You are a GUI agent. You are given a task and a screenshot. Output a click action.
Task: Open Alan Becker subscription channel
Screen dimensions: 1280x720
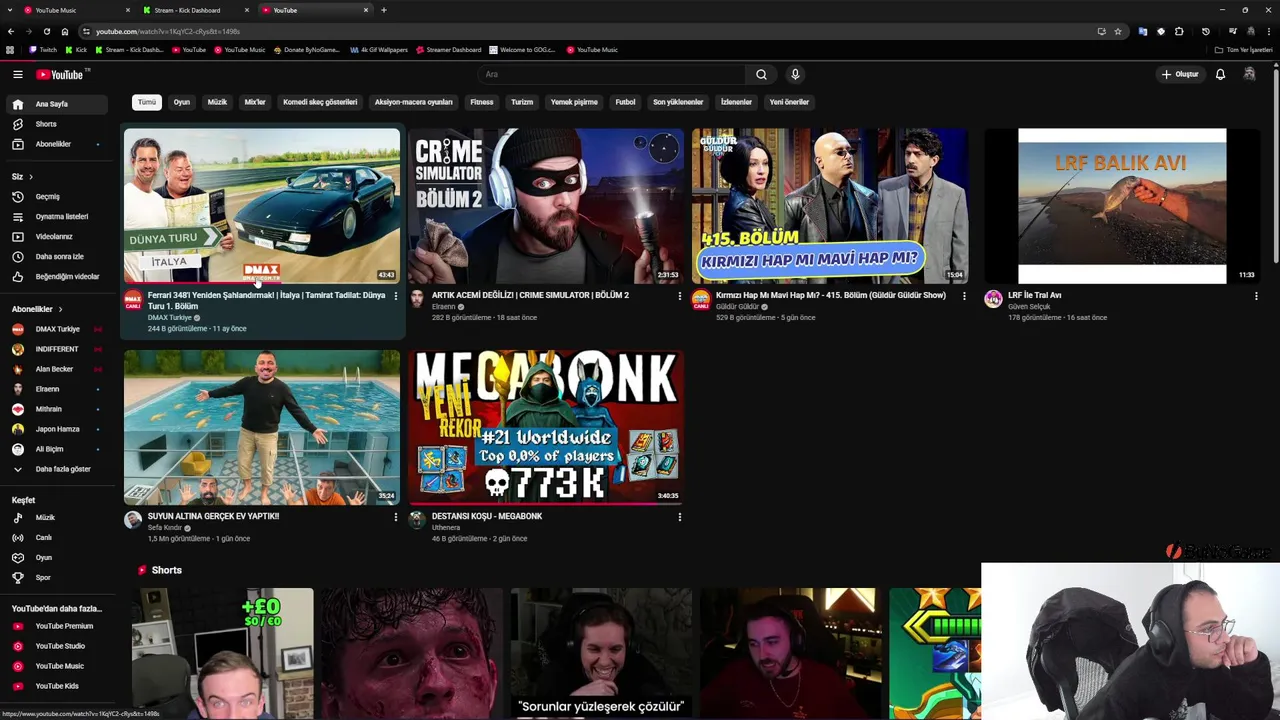pos(57,369)
